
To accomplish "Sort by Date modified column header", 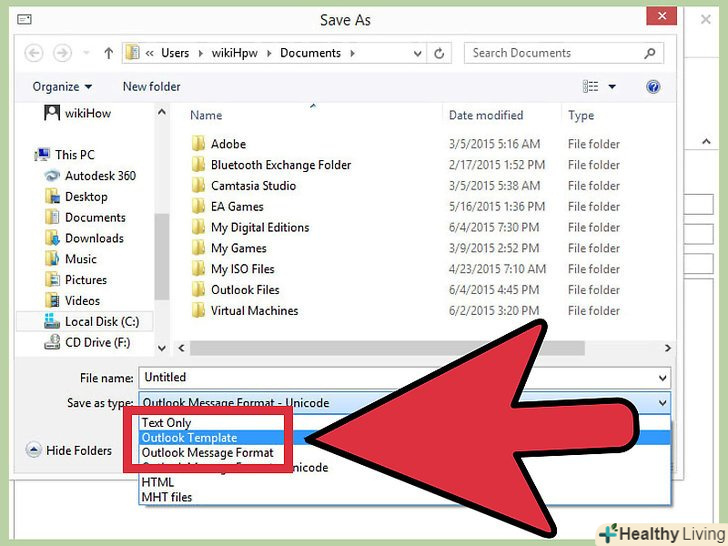I will (x=486, y=115).
